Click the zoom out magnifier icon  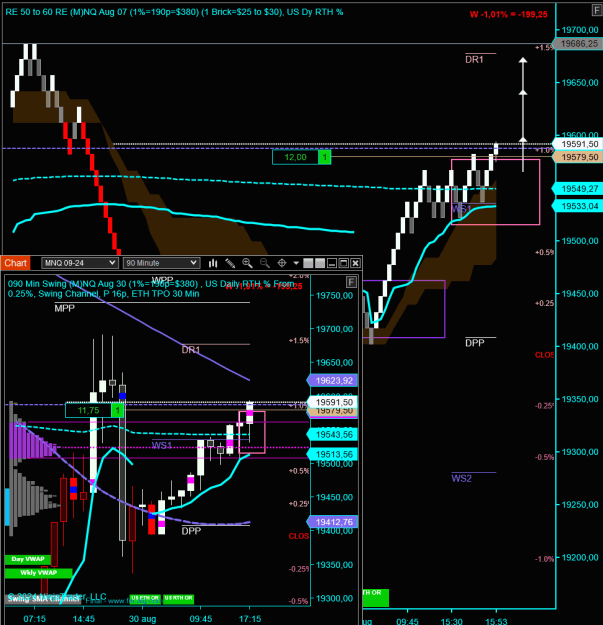[264, 263]
